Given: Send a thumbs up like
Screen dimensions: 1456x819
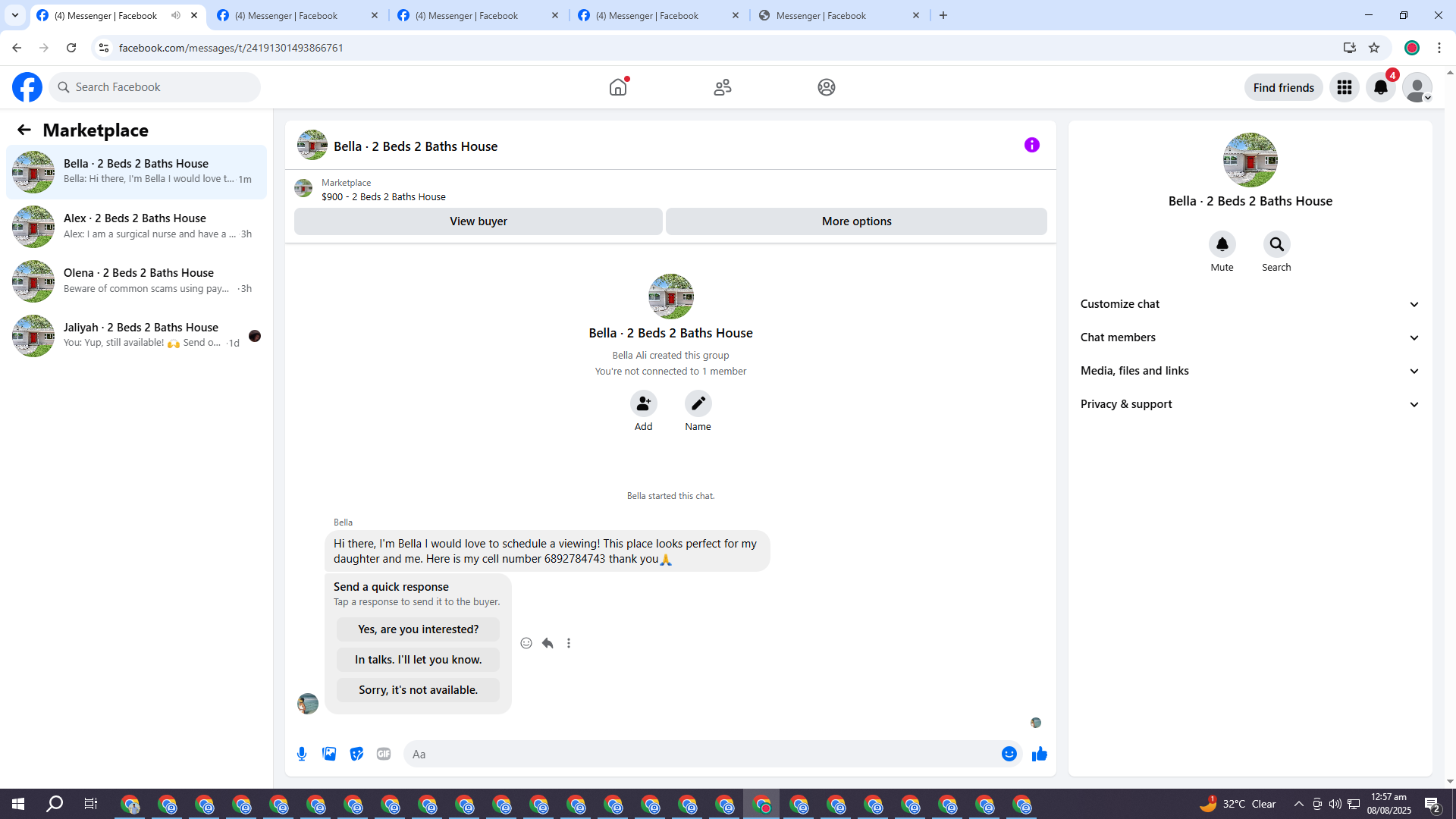Looking at the screenshot, I should (1040, 754).
